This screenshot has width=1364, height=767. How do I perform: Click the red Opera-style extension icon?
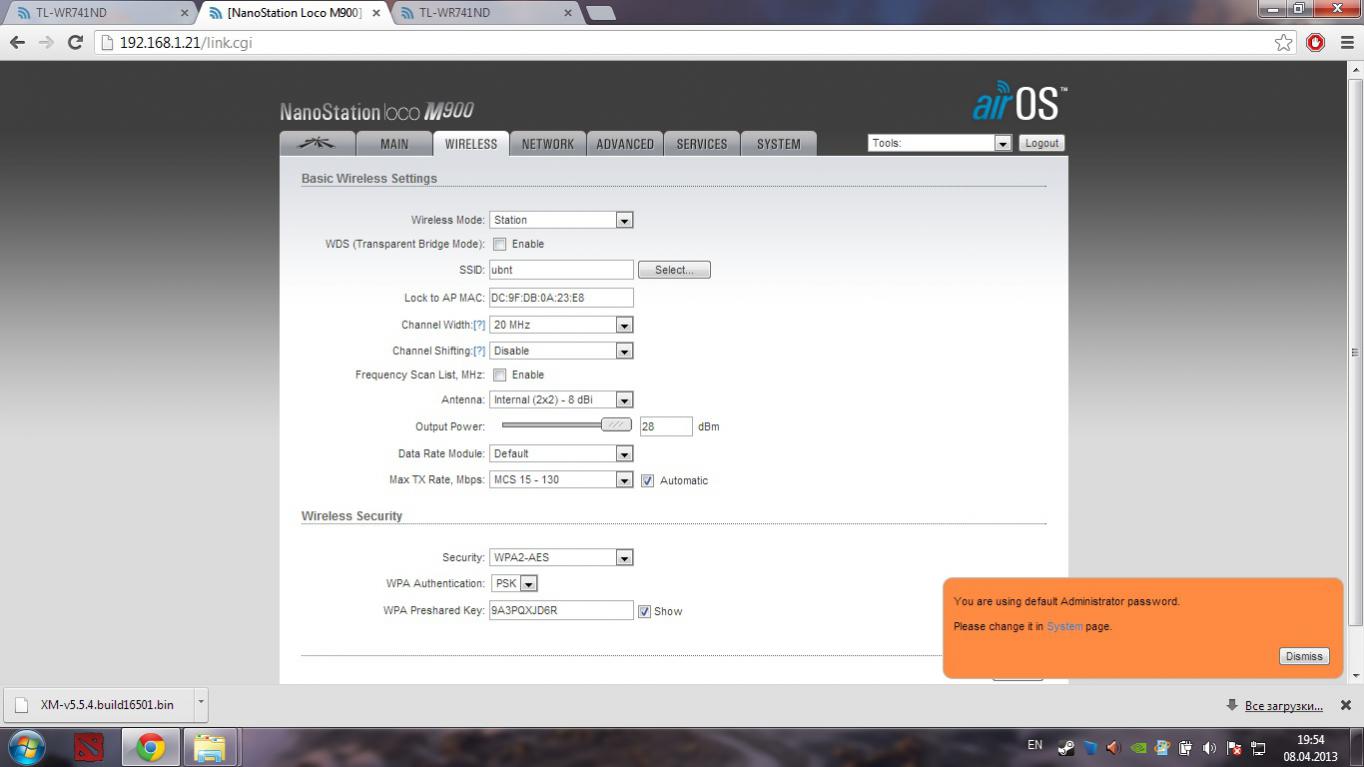(x=1315, y=42)
